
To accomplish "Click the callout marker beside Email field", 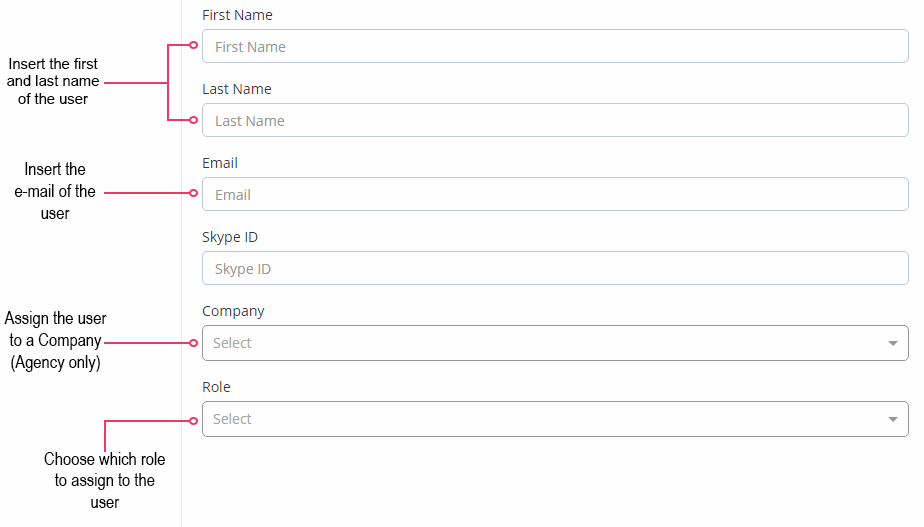I will click(193, 193).
